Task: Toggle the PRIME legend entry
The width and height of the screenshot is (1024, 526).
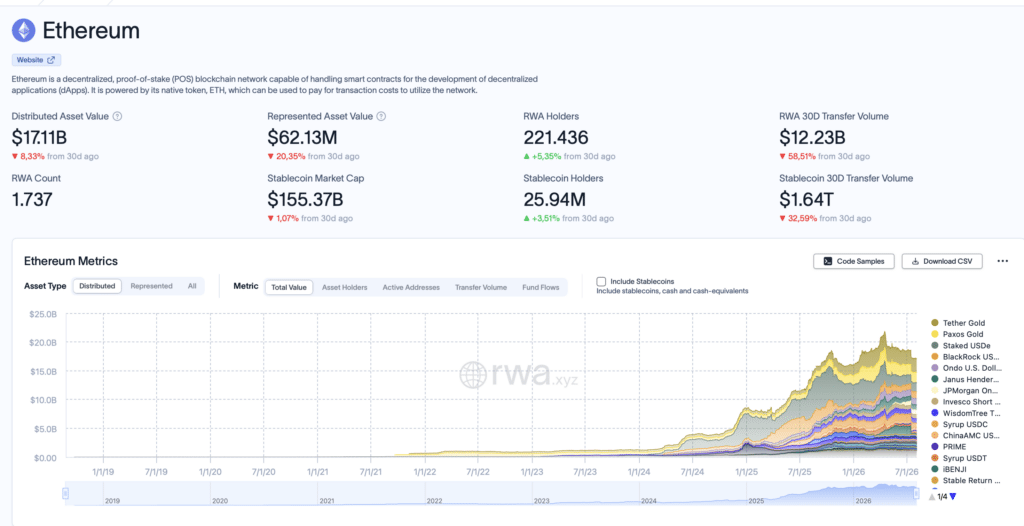Action: [953, 447]
